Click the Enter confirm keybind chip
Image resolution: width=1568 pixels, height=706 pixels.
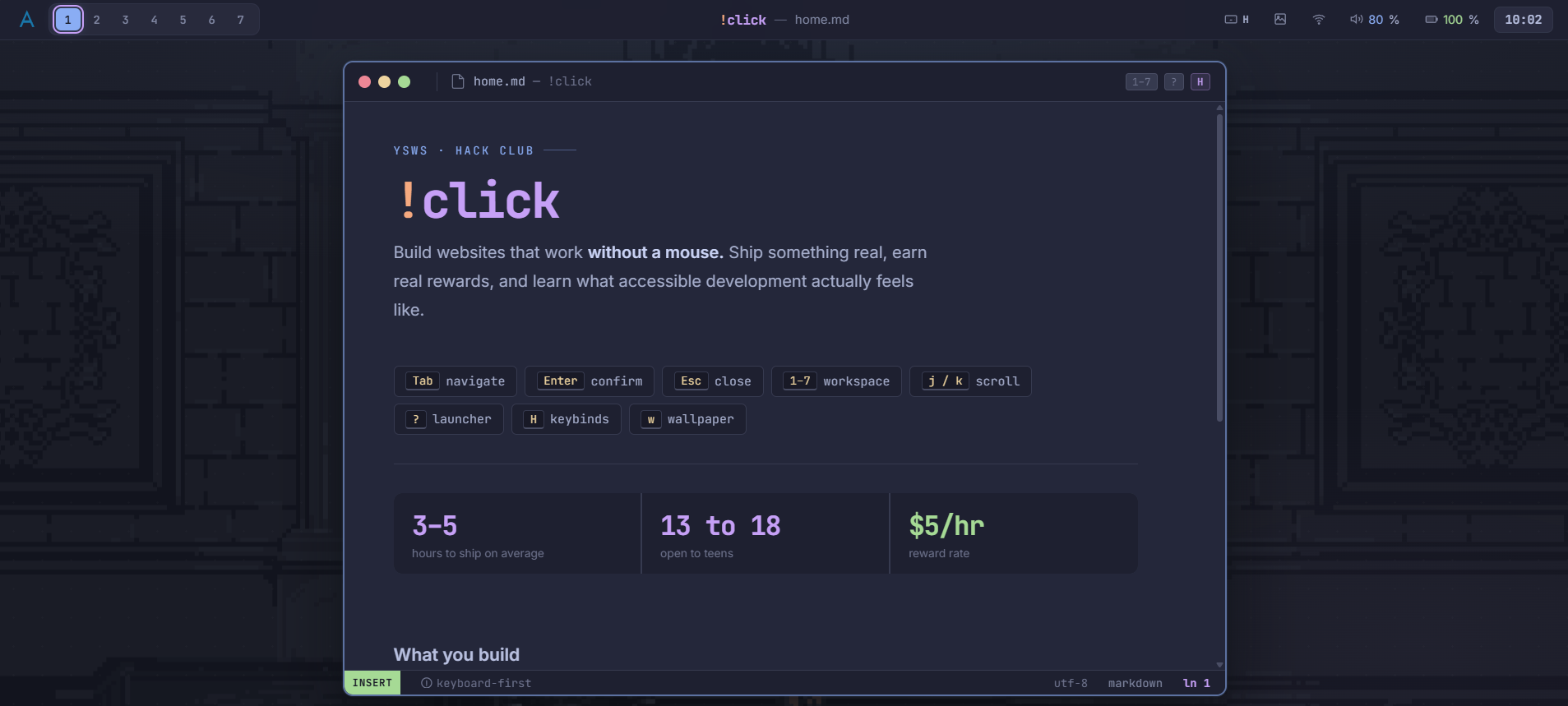(x=590, y=381)
